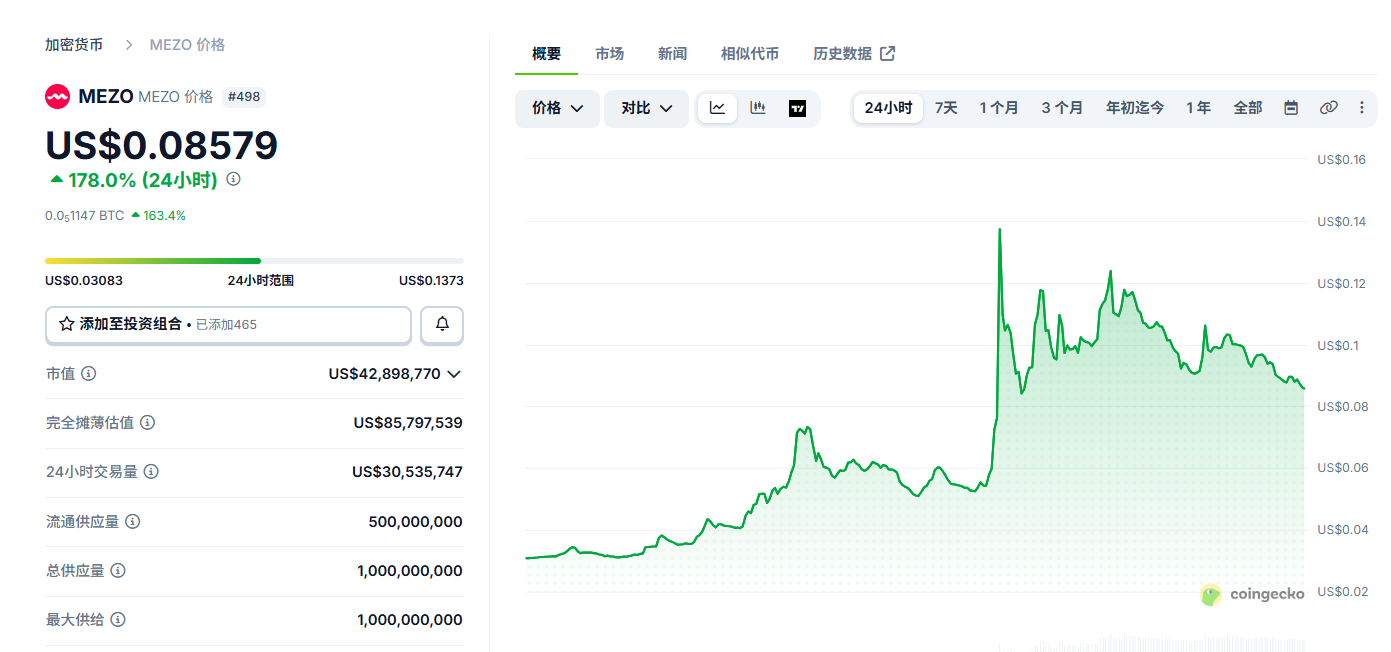Switch to the 相似代币 tab
The image size is (1391, 652).
click(750, 54)
